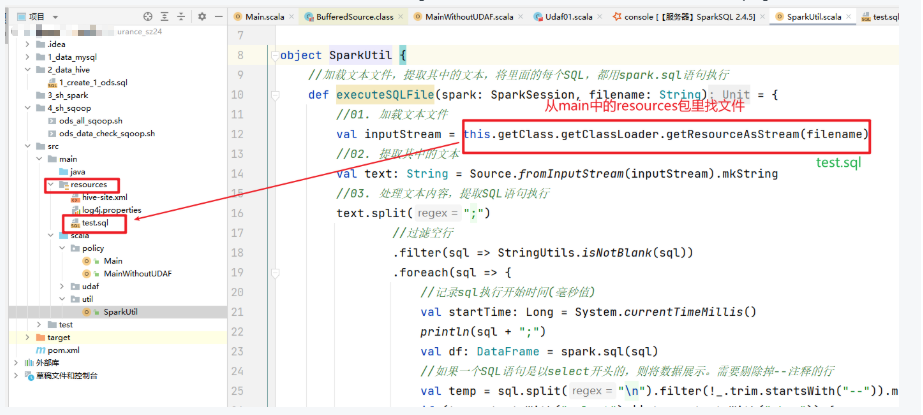
Task: Switch to the Main.scala tab
Action: pos(264,17)
